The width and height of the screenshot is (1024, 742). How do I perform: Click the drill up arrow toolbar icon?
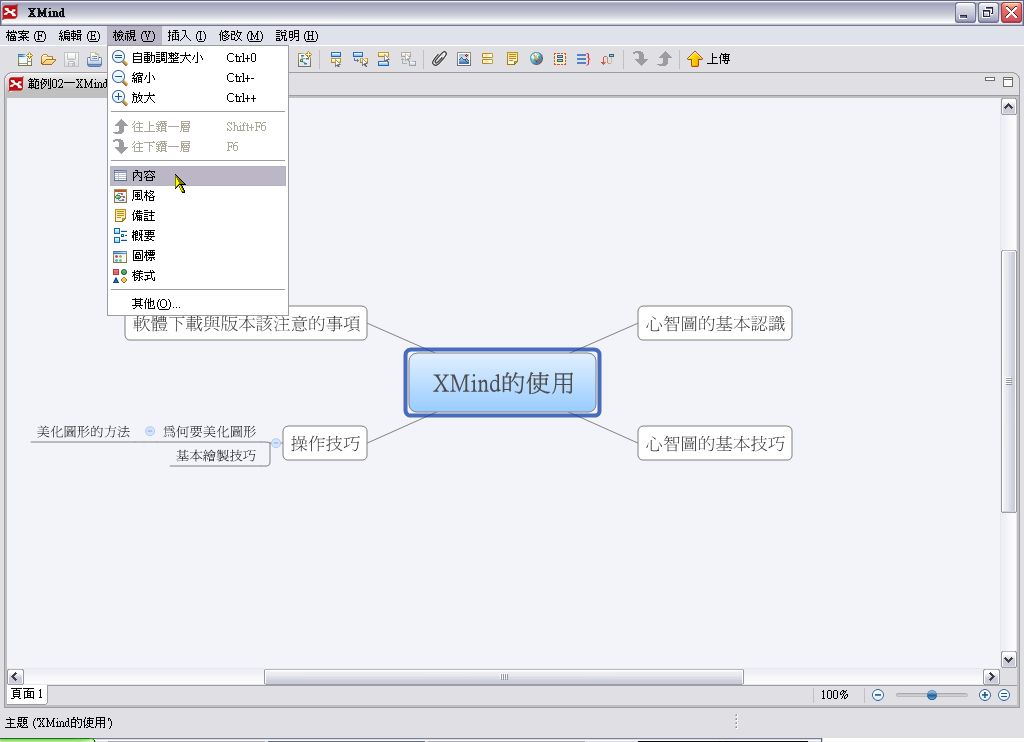tap(664, 59)
